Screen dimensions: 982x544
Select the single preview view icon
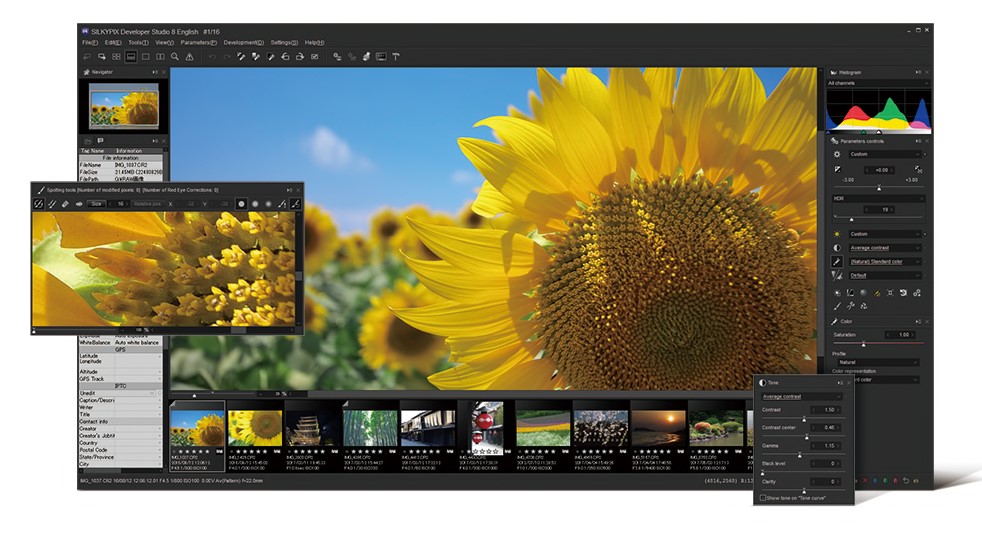[x=145, y=57]
